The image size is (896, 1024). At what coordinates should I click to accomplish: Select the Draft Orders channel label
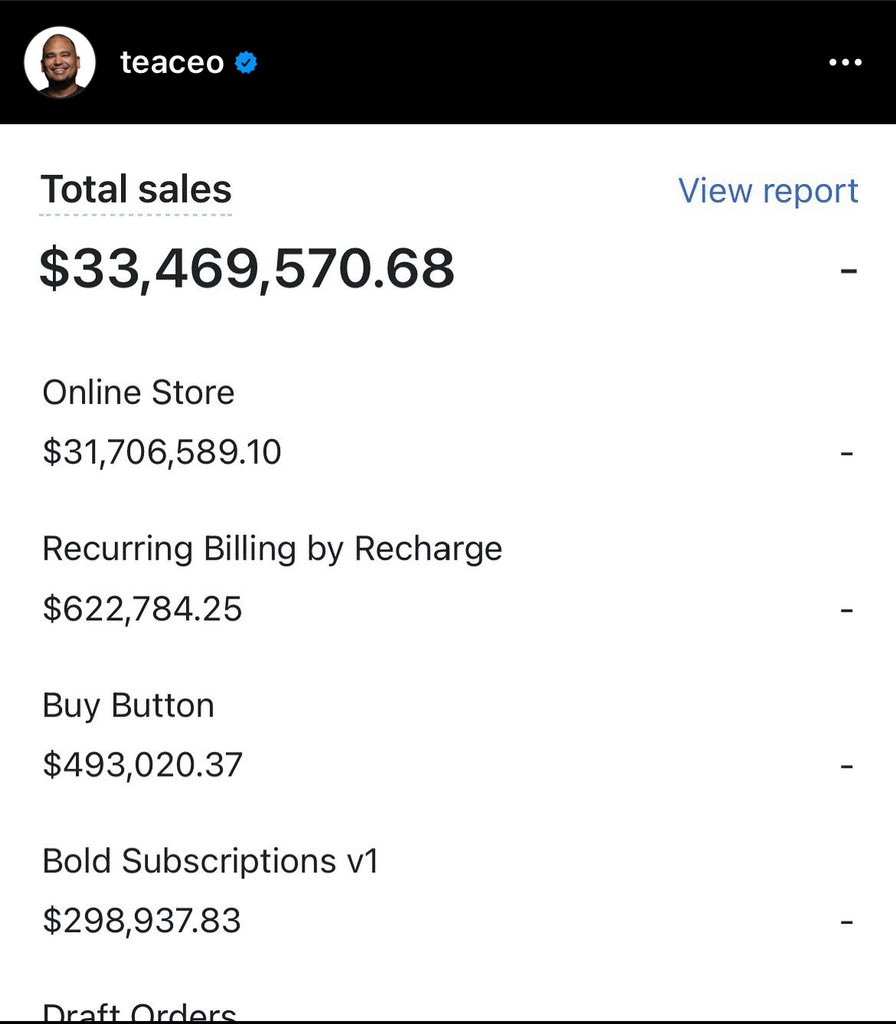pos(139,1012)
